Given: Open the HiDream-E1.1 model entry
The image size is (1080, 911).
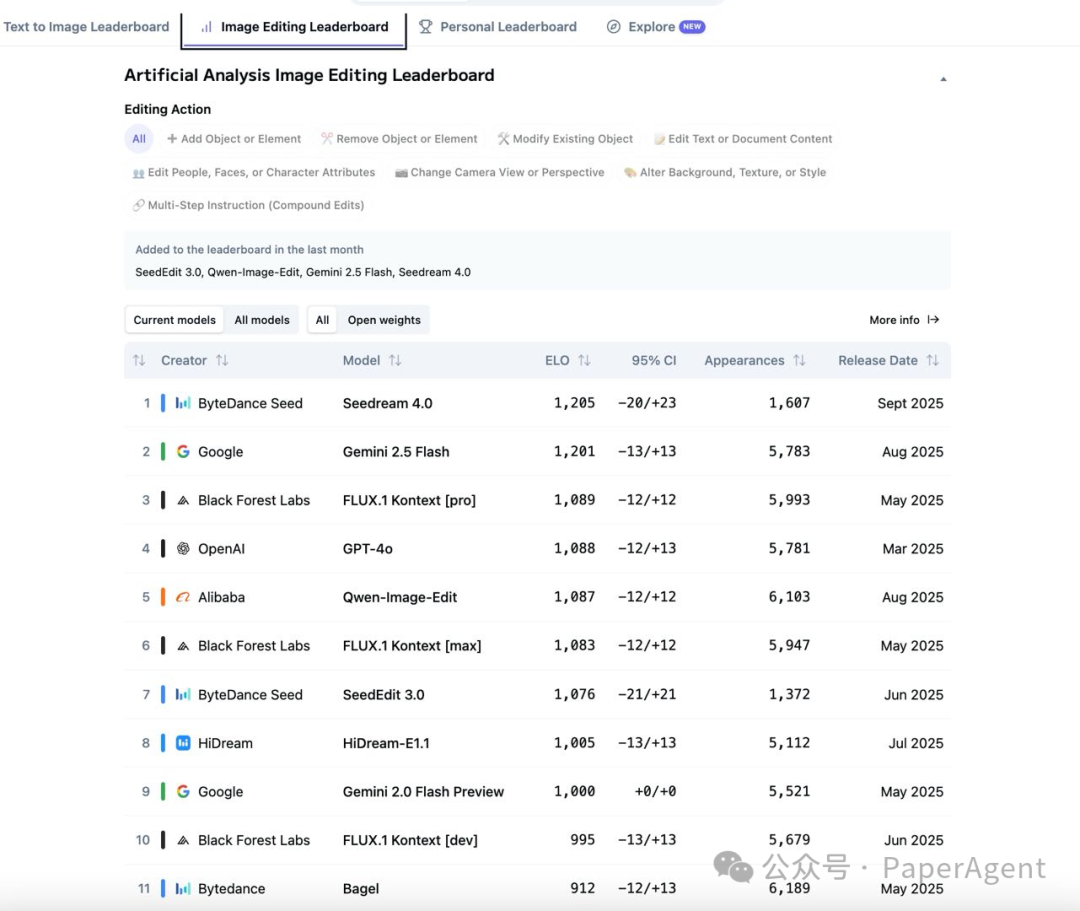Looking at the screenshot, I should 386,743.
